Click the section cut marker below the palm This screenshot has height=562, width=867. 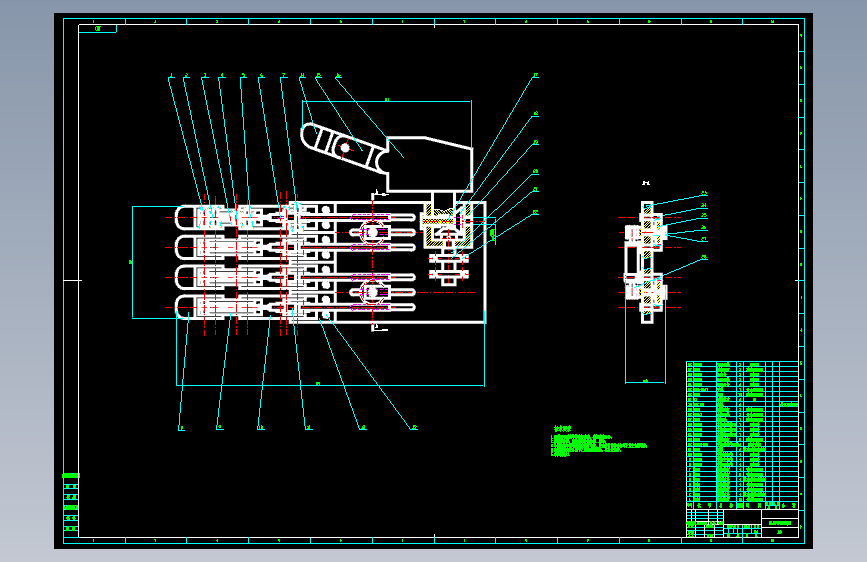pos(379,327)
